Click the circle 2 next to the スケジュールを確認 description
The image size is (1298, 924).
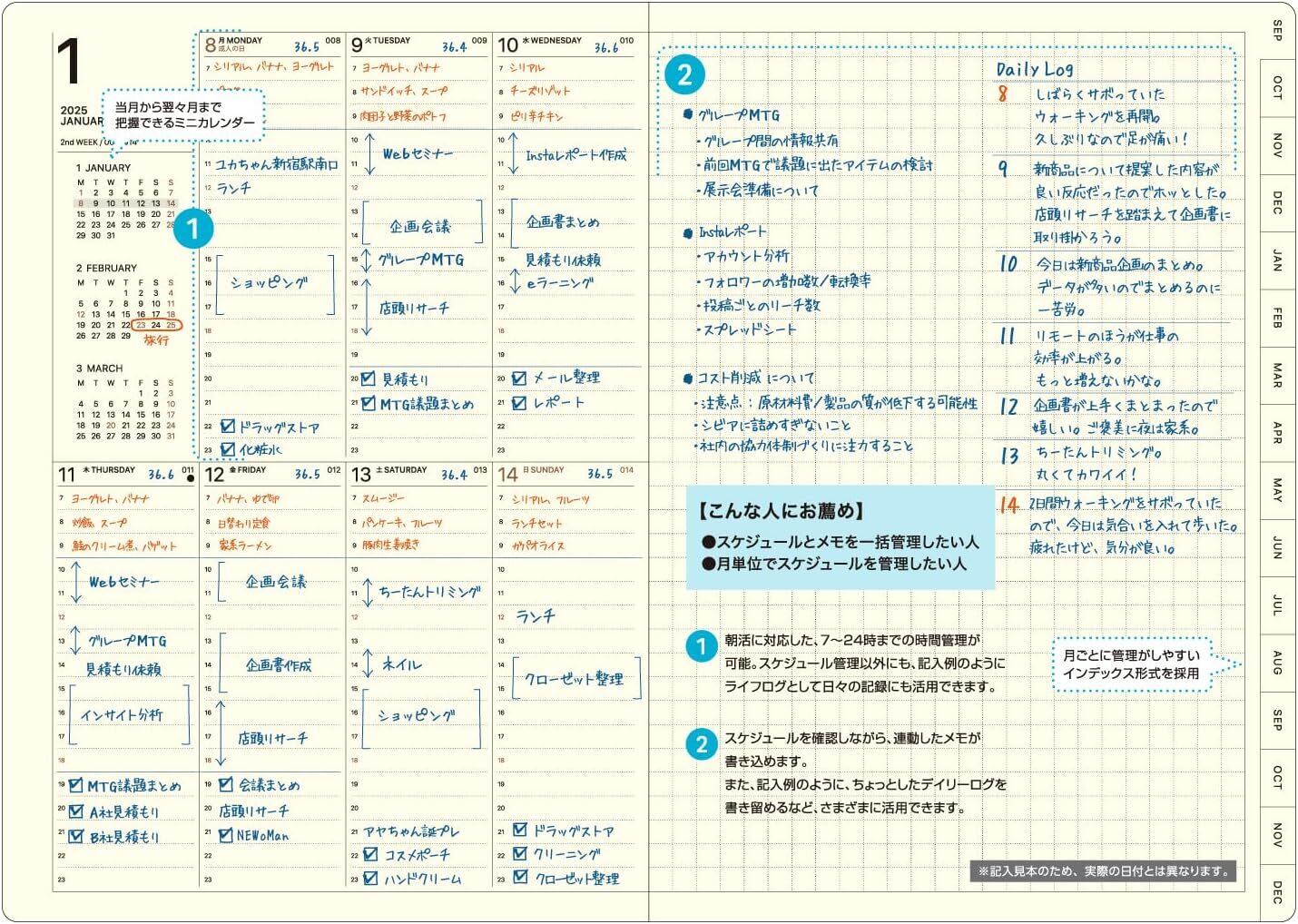point(701,744)
